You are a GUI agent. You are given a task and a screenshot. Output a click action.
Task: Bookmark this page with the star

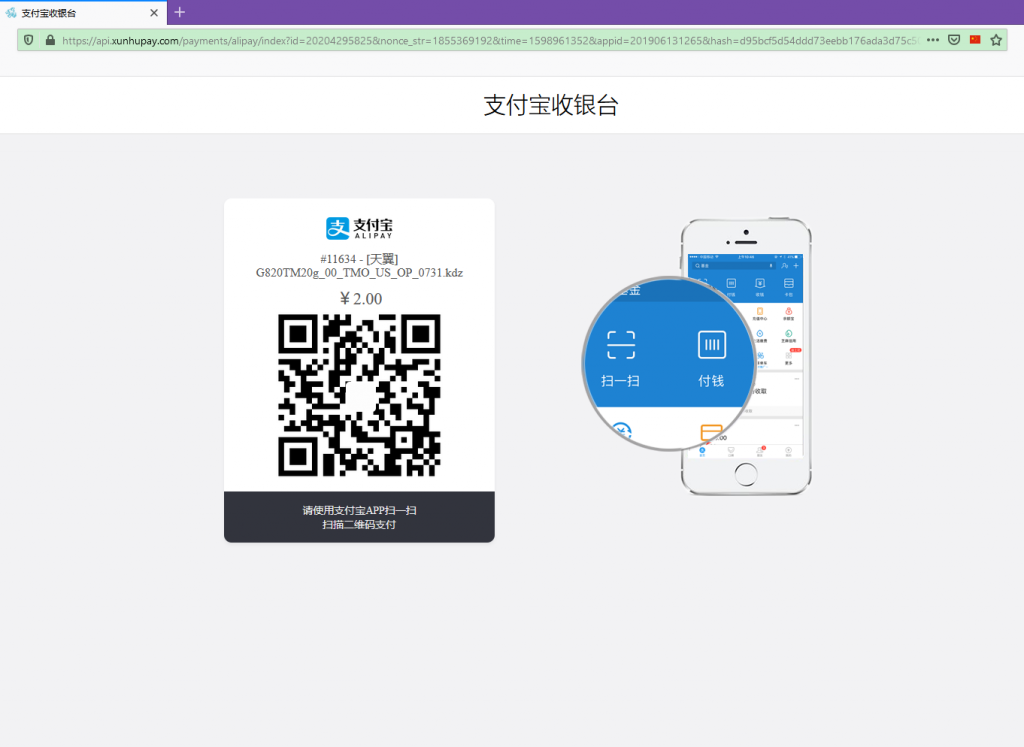[996, 40]
